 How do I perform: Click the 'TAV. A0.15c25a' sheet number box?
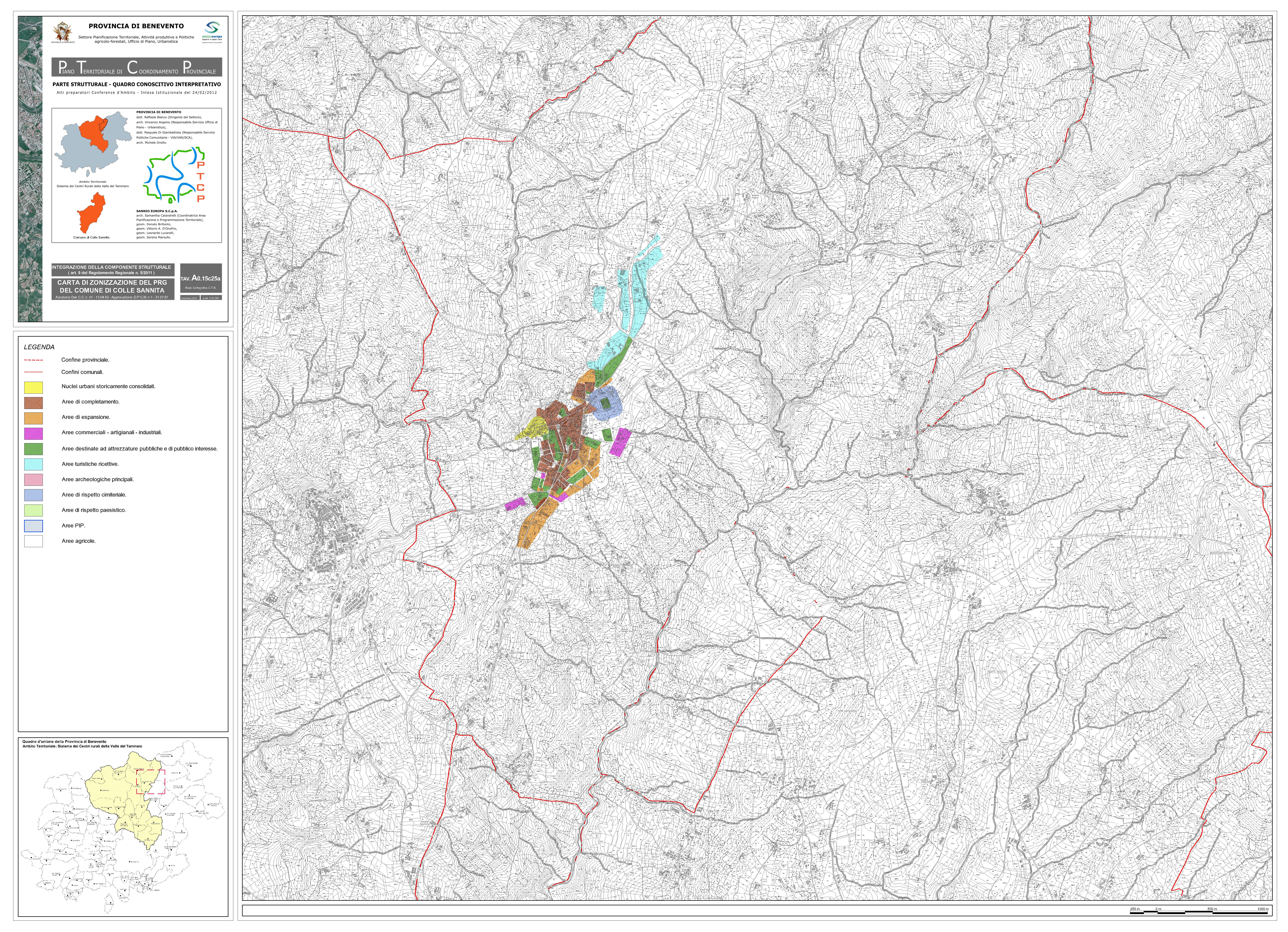tap(201, 278)
